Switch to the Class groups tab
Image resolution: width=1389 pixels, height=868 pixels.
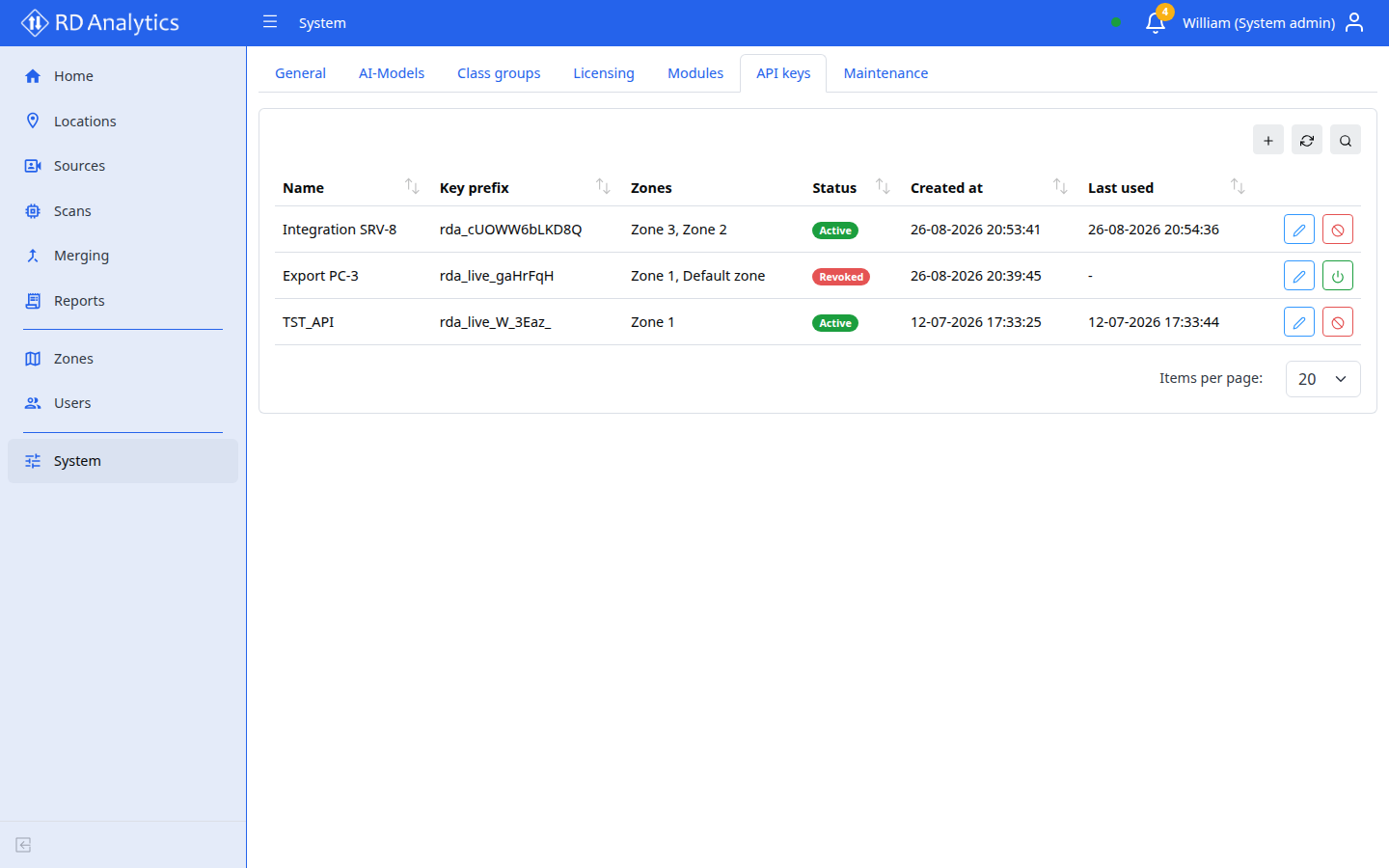click(x=499, y=73)
